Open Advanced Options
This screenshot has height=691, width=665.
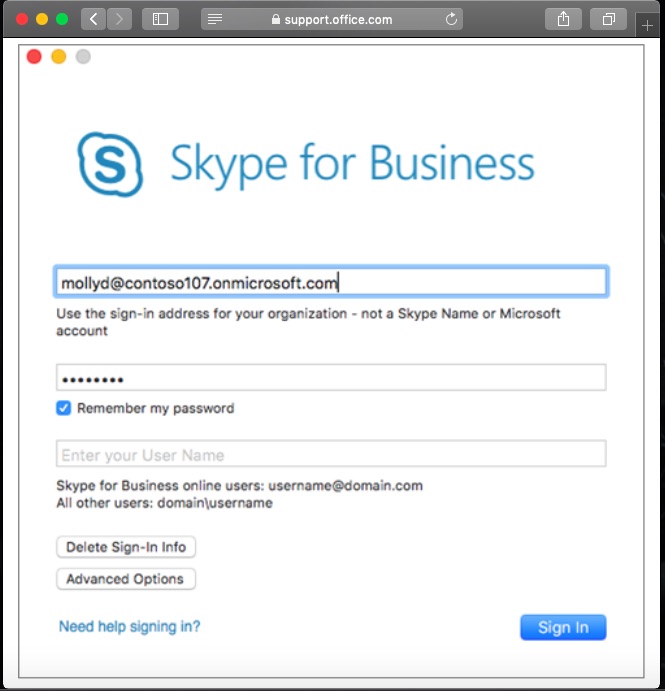126,579
